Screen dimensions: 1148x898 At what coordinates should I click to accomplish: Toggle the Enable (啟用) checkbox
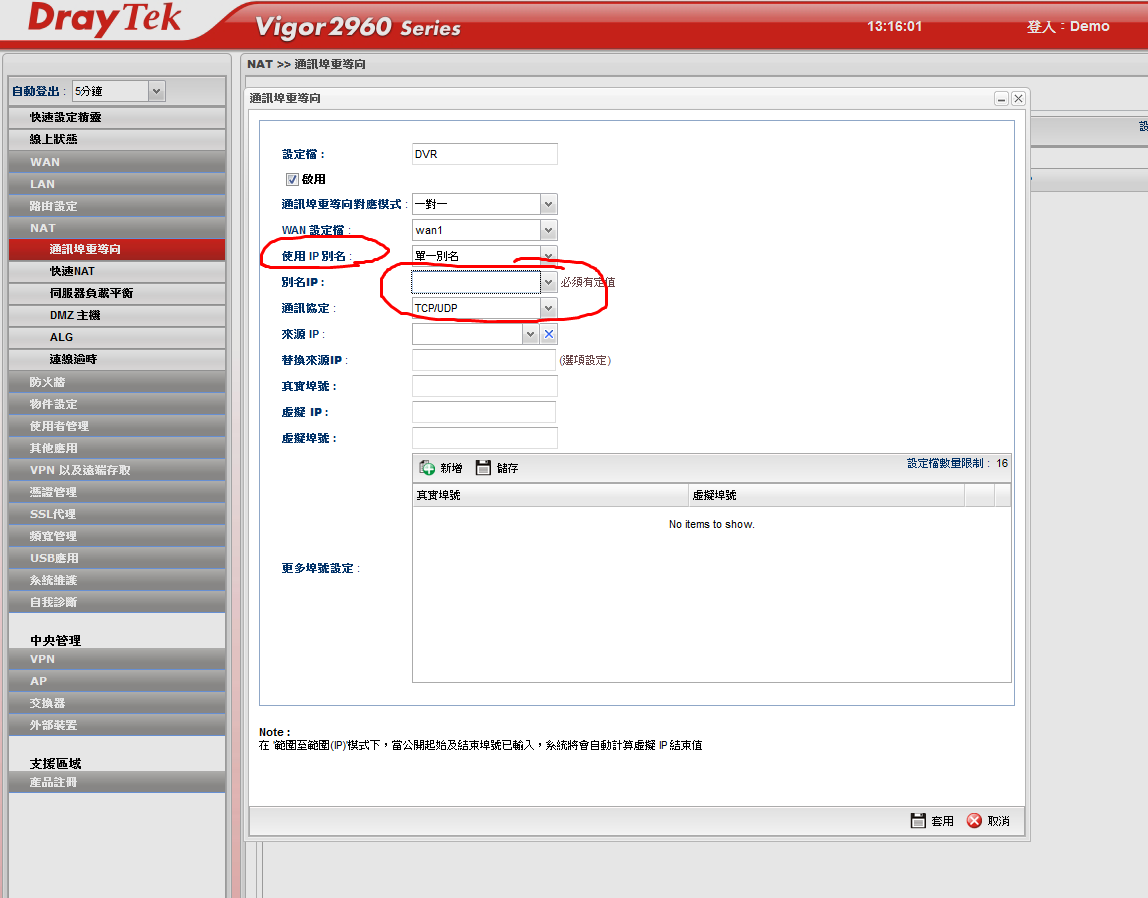292,180
